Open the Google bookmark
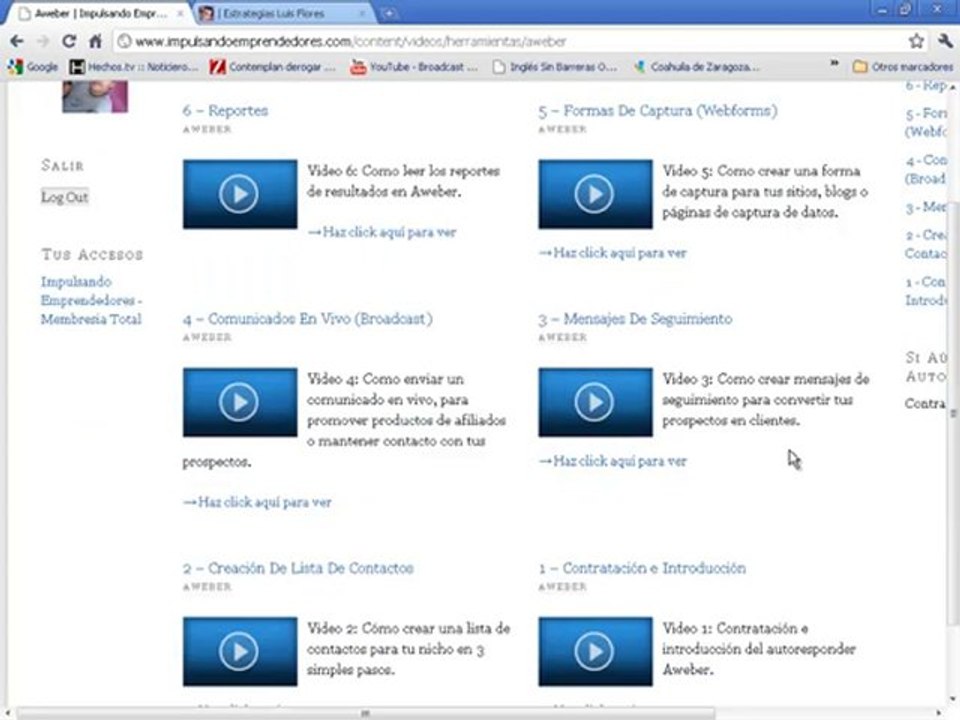960x720 pixels. (x=33, y=67)
